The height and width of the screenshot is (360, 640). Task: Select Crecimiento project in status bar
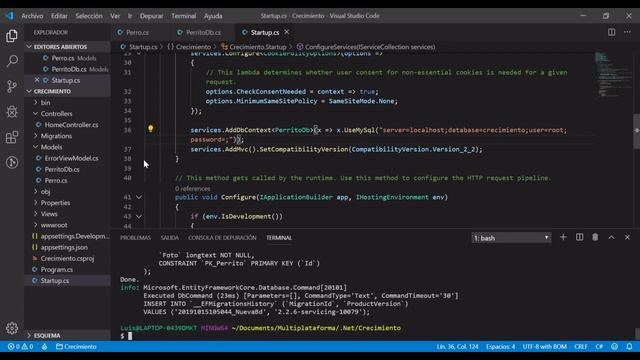pos(76,347)
